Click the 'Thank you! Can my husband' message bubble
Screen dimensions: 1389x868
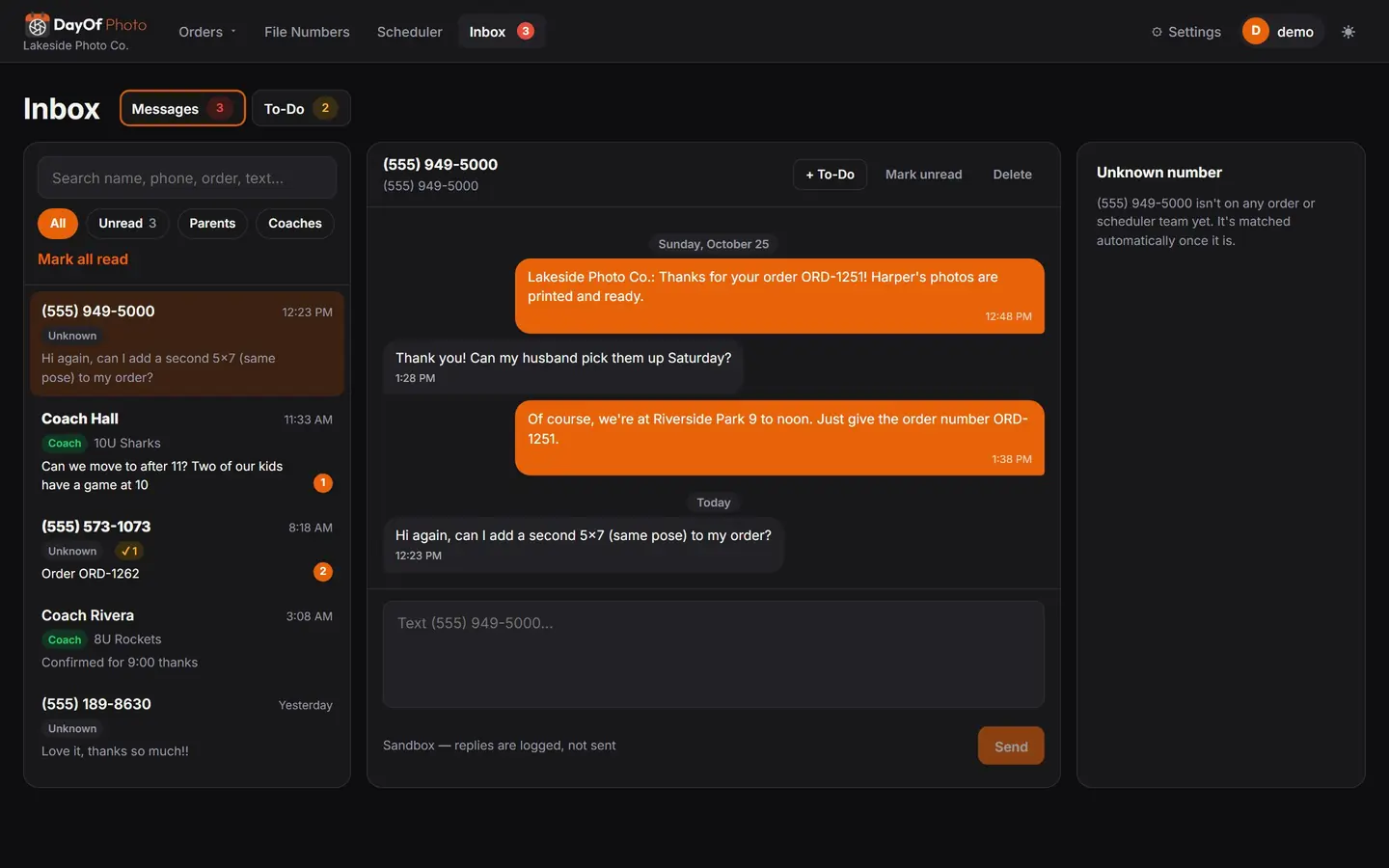563,366
